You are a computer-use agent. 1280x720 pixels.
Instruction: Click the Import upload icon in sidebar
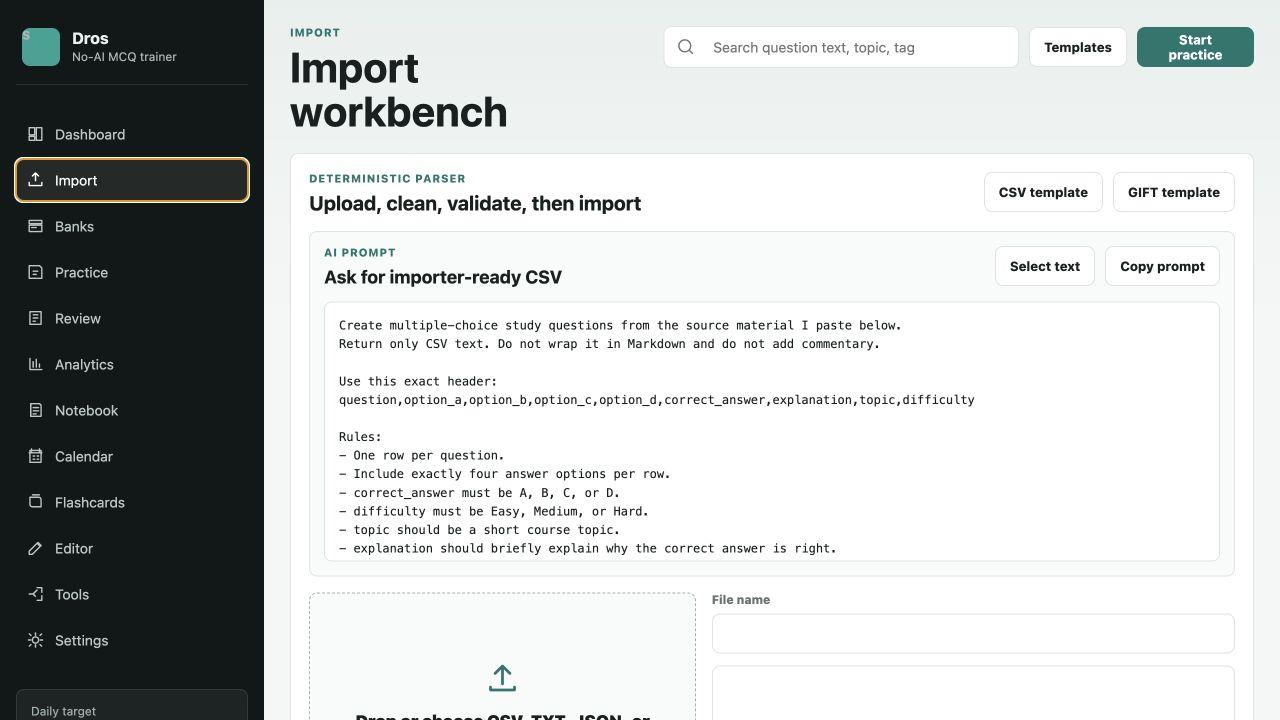click(x=35, y=180)
